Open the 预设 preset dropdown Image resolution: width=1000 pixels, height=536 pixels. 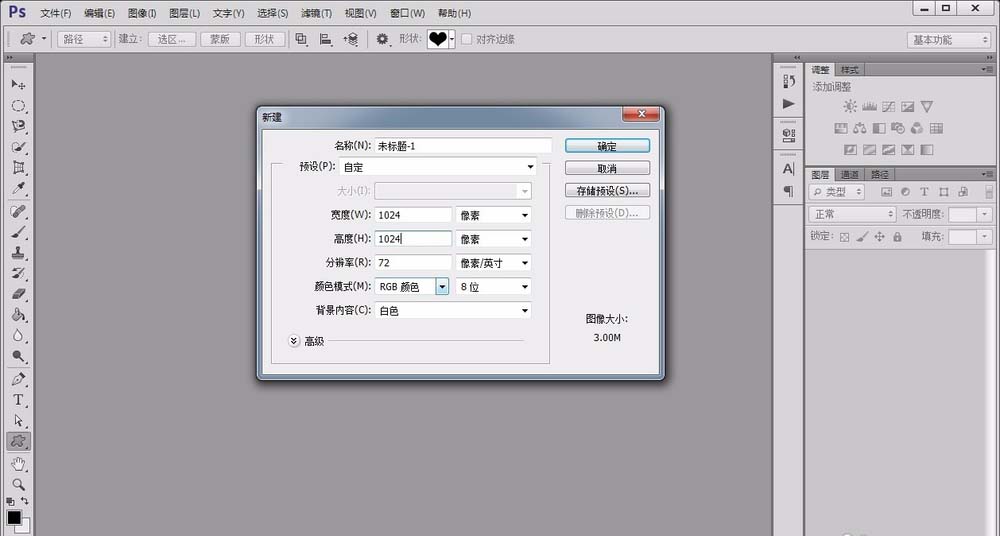(438, 167)
